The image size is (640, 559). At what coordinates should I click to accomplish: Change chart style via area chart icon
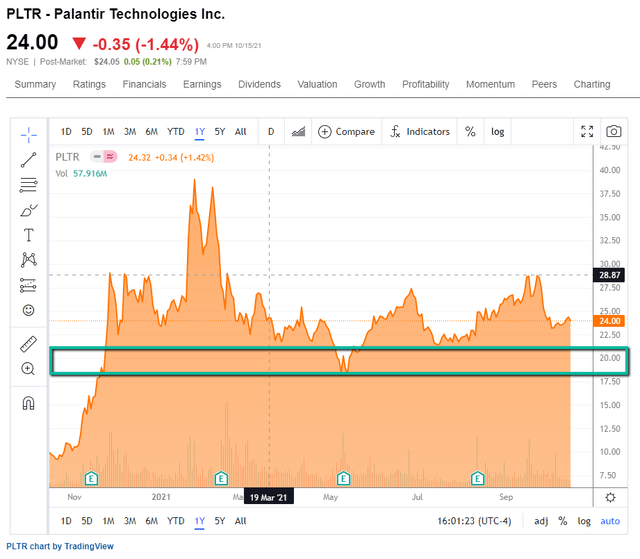pyautogui.click(x=298, y=132)
